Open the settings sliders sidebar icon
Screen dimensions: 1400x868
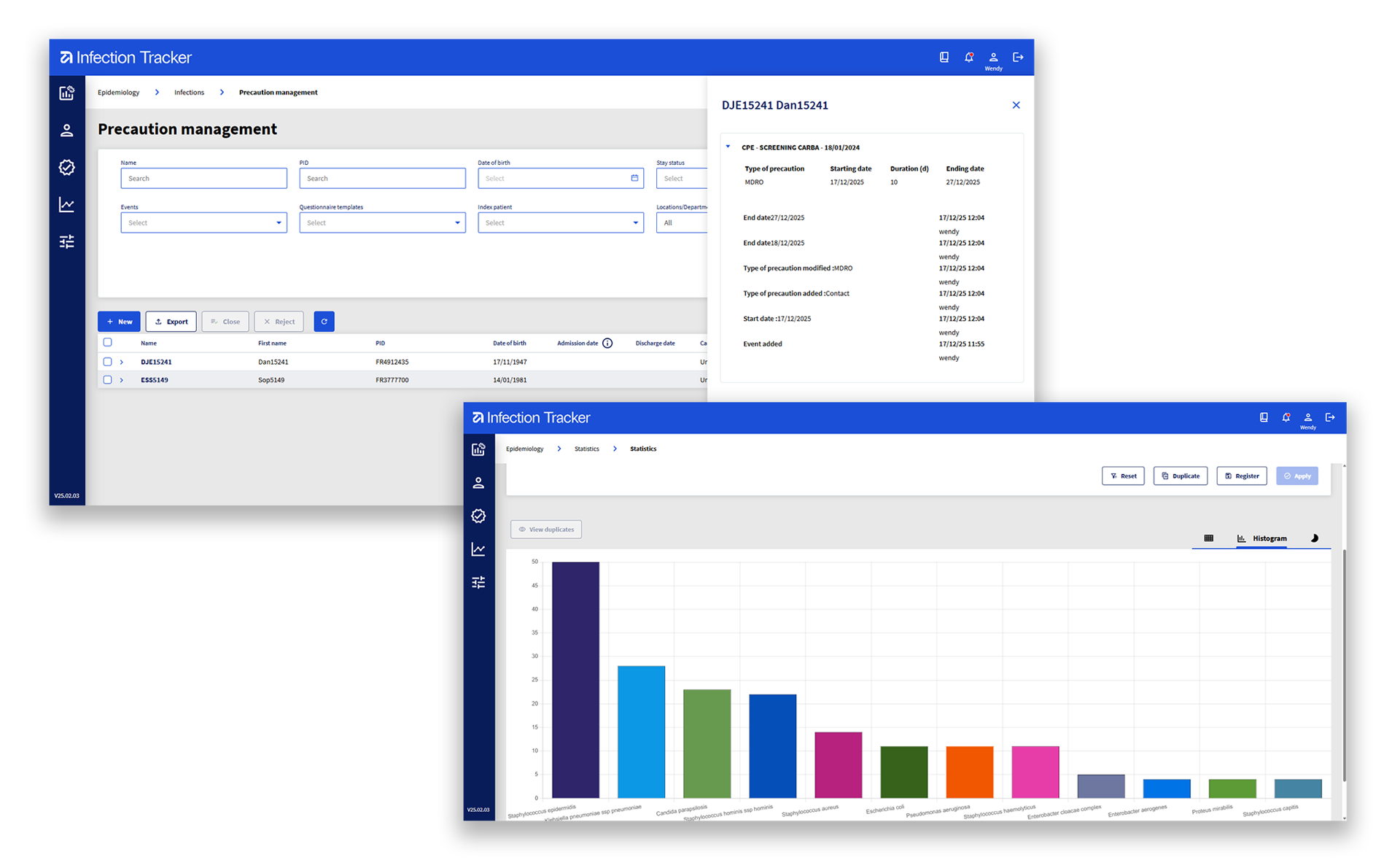click(x=66, y=241)
